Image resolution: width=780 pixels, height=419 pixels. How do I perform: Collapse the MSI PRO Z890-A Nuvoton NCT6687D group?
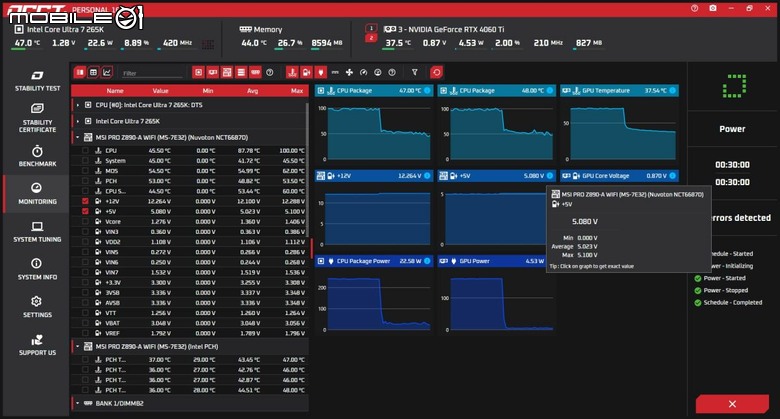click(x=78, y=137)
